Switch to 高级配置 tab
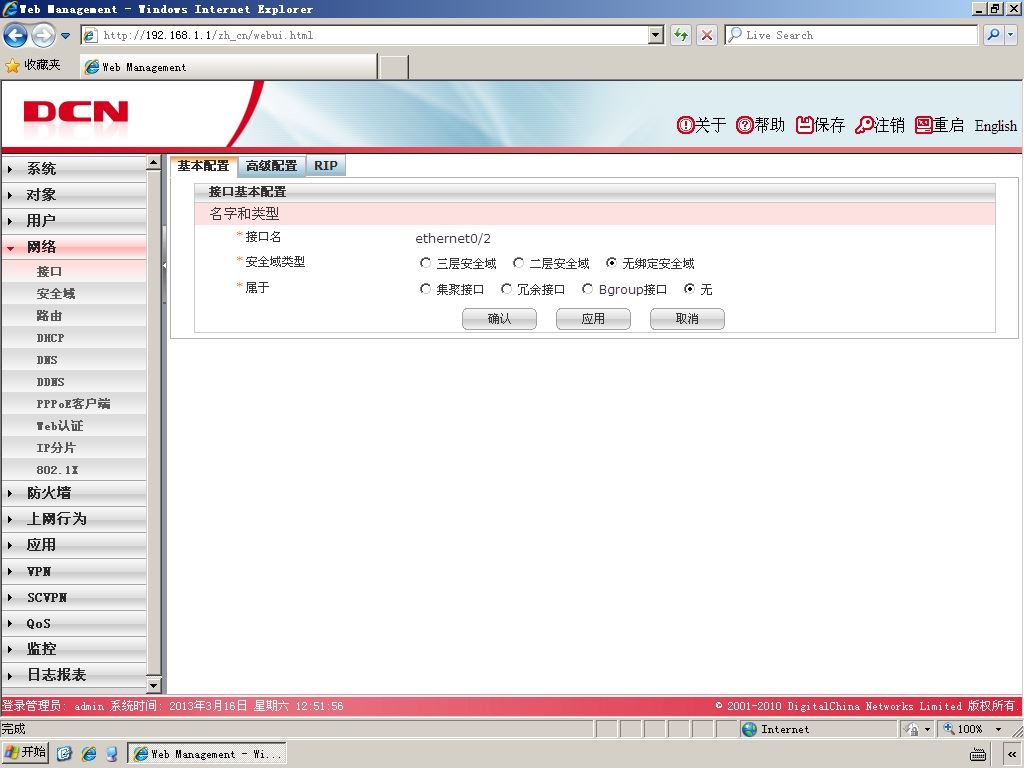Viewport: 1024px width, 768px height. click(x=272, y=166)
